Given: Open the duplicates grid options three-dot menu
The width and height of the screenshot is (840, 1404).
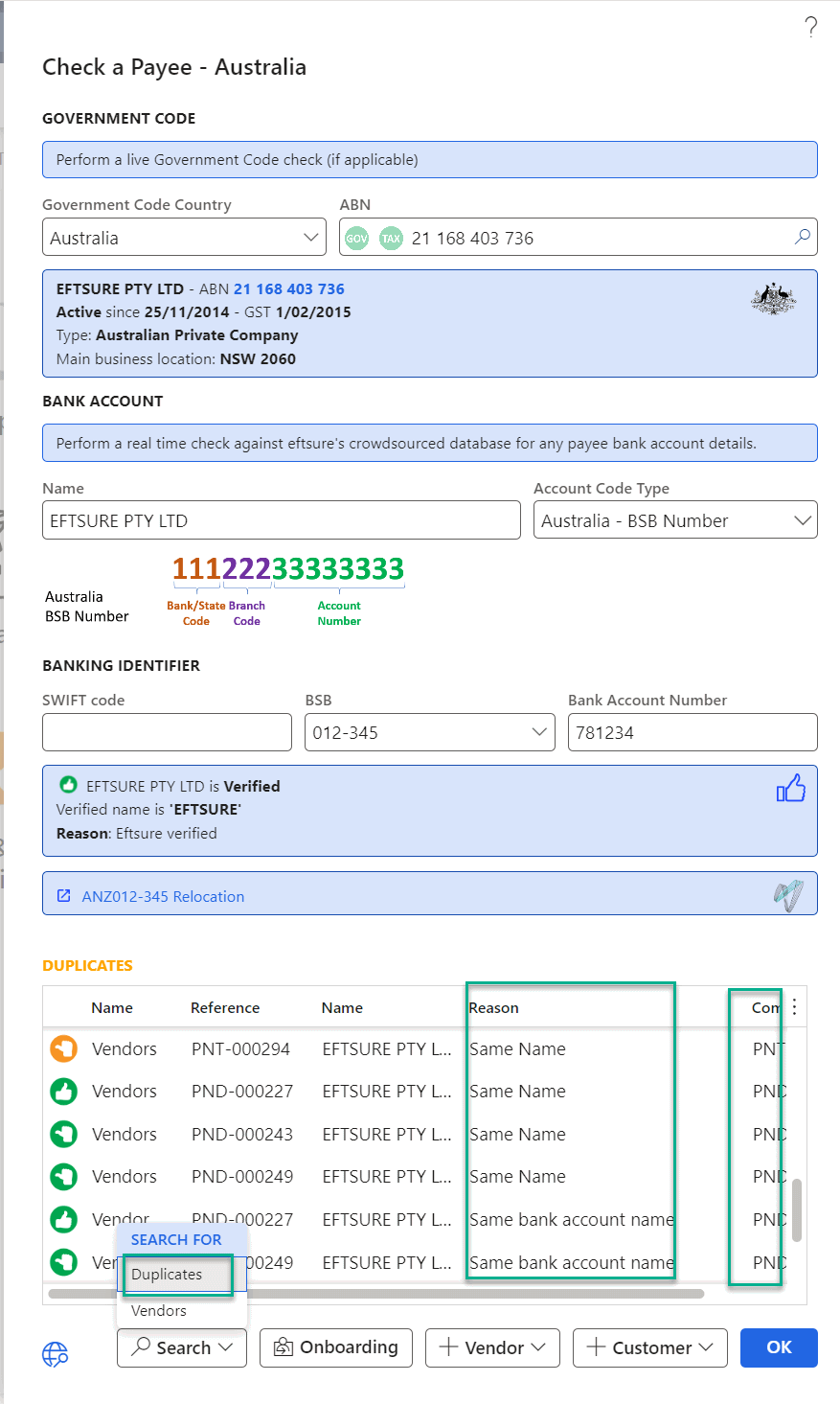Looking at the screenshot, I should click(794, 1006).
